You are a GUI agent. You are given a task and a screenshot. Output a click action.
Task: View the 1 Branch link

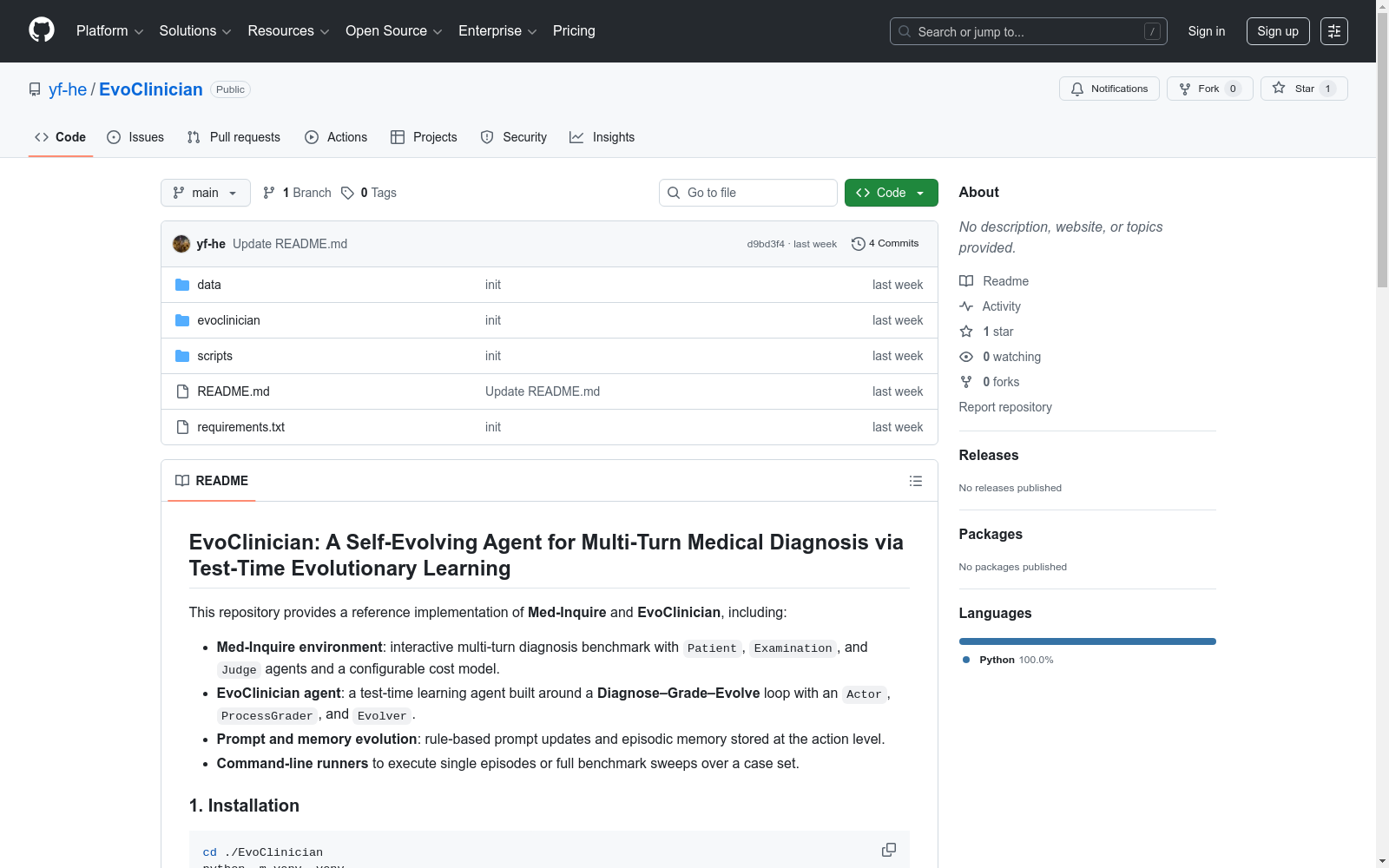[297, 193]
